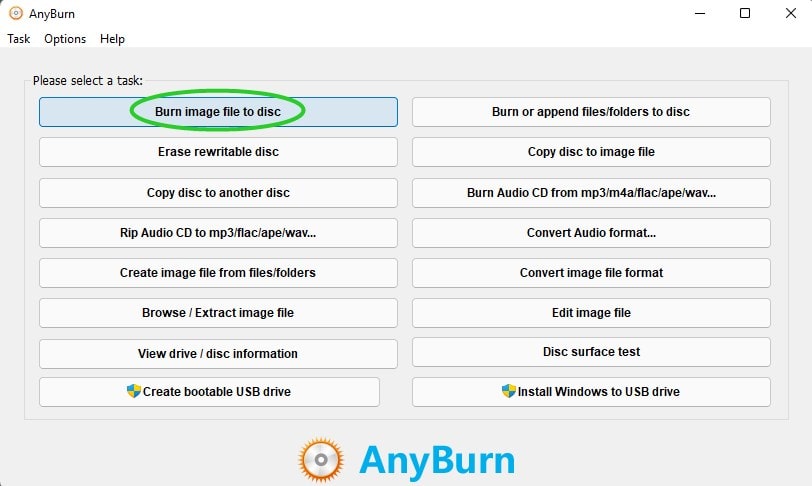Launch the Disc surface test
Image resolution: width=812 pixels, height=486 pixels.
[591, 352]
